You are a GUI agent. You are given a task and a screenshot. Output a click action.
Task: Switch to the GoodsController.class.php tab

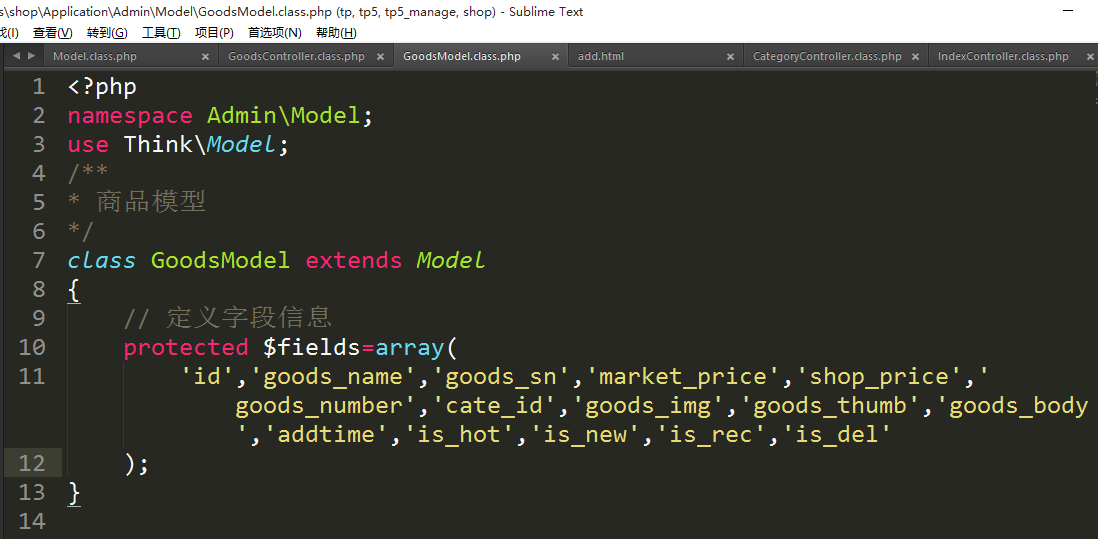[x=296, y=57]
